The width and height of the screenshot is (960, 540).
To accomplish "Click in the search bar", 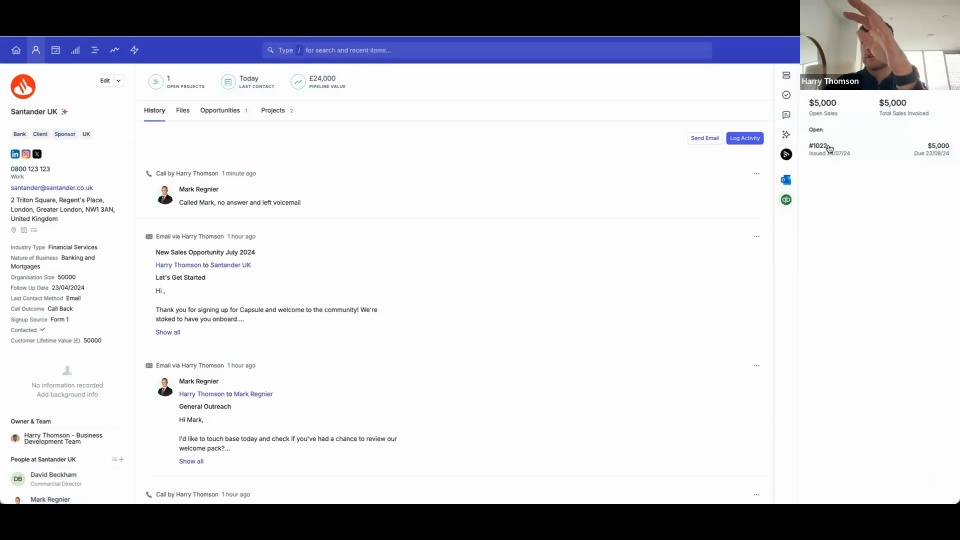I will click(487, 50).
